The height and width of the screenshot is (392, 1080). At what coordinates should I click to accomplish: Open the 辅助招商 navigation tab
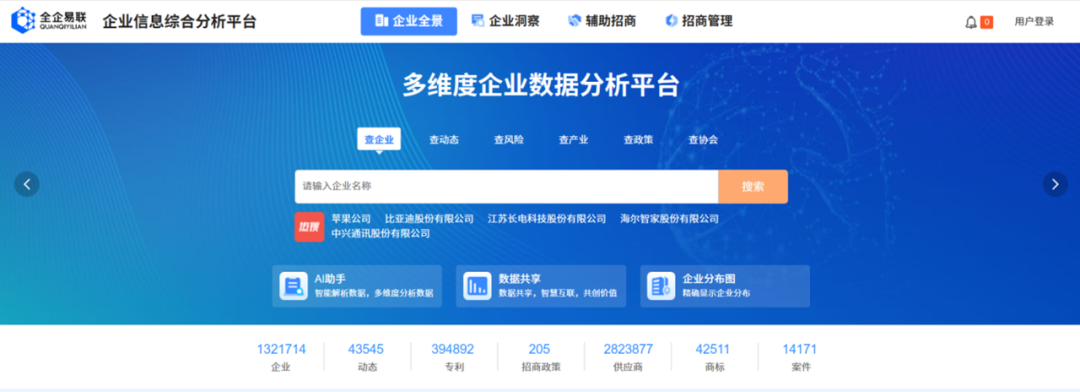[601, 21]
